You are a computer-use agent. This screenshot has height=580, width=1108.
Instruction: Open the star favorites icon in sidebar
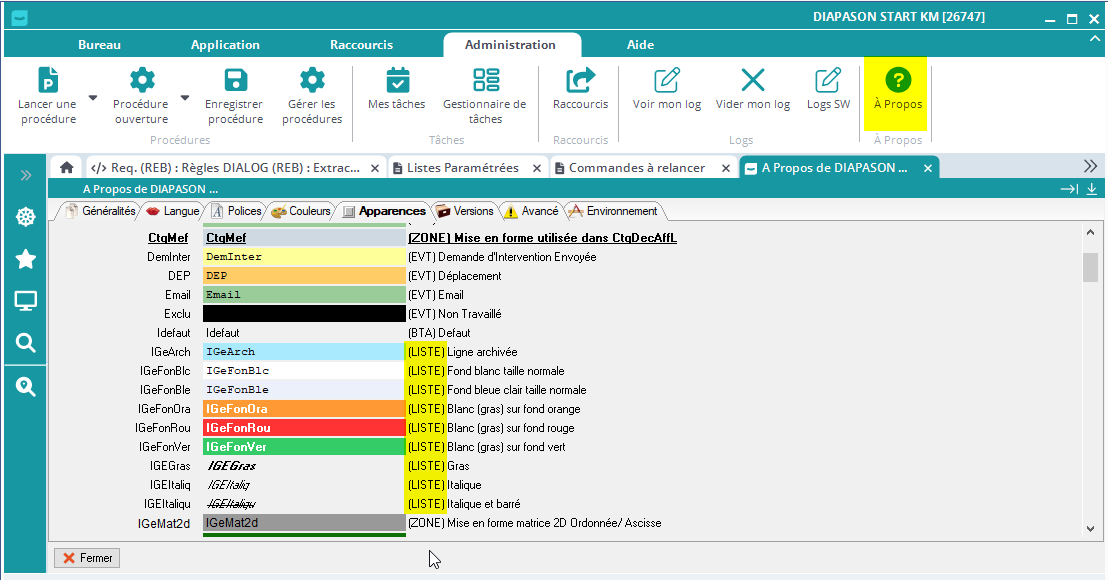pos(26,260)
